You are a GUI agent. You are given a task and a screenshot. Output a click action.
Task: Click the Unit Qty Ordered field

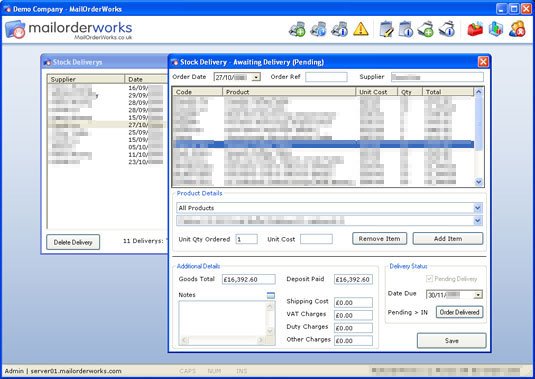(246, 239)
